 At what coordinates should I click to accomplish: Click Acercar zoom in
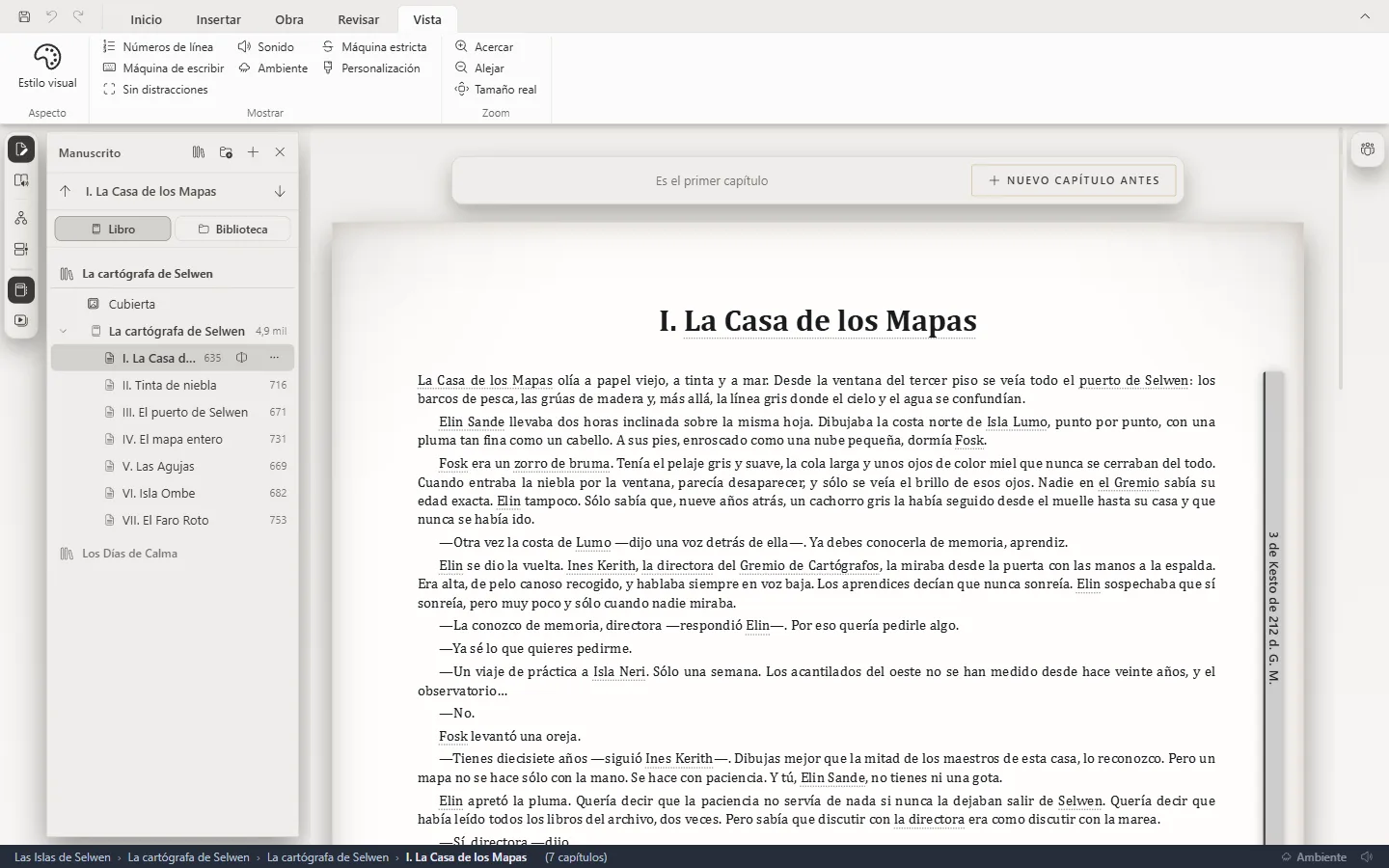click(x=484, y=46)
